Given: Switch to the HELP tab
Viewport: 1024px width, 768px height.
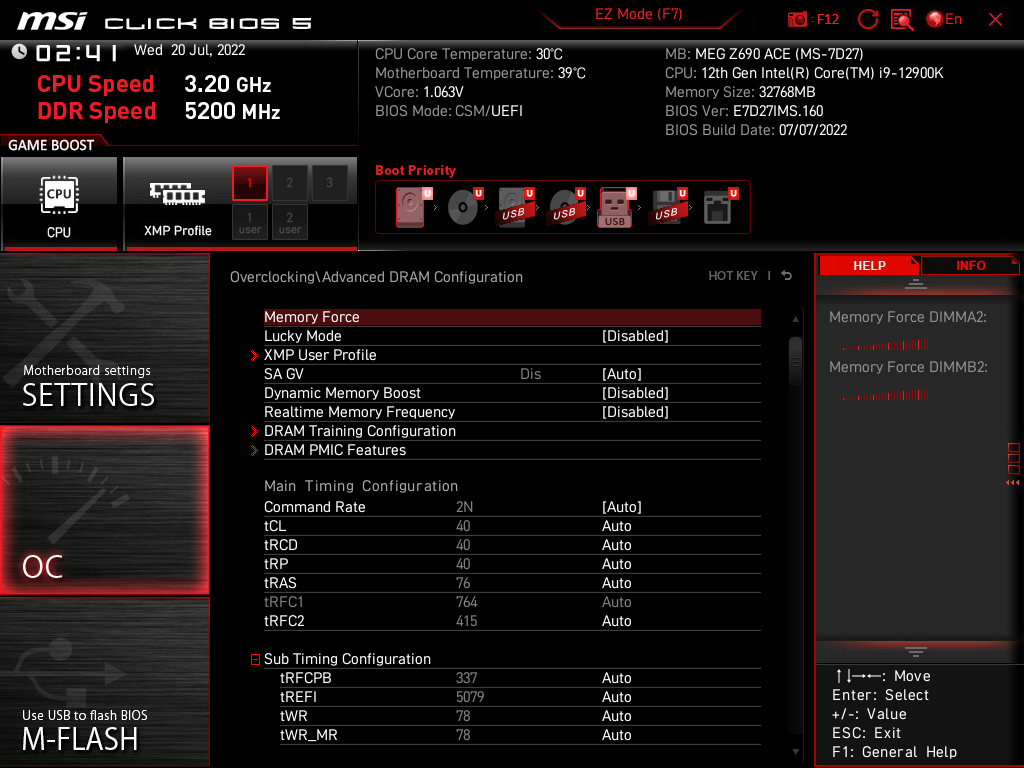Looking at the screenshot, I should pos(869,266).
